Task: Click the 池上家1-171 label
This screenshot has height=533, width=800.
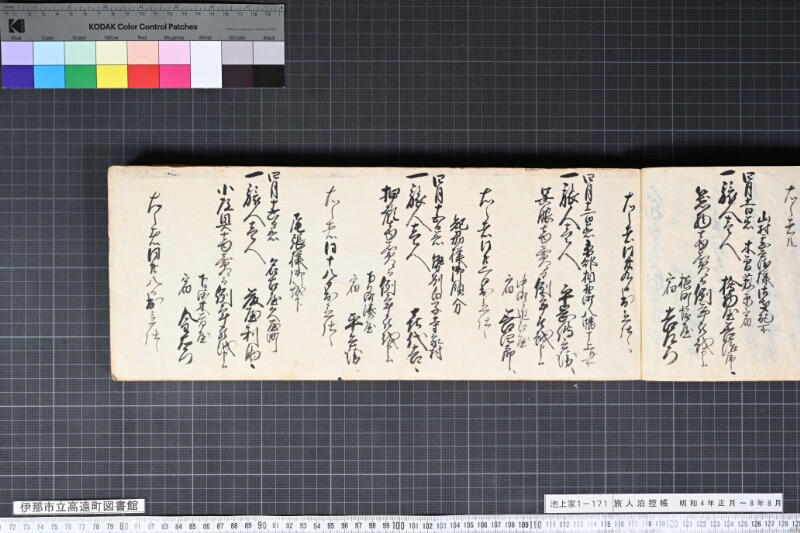Action: 579,503
